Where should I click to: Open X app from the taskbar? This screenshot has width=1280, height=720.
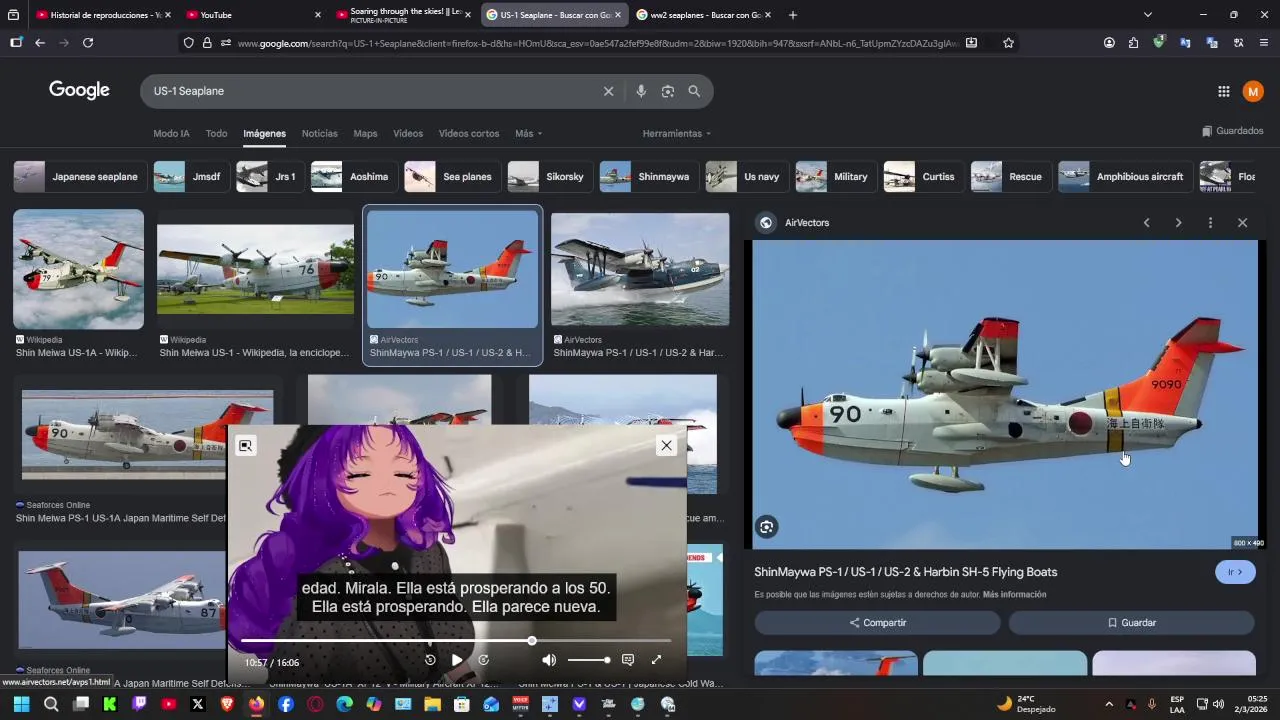pyautogui.click(x=197, y=704)
